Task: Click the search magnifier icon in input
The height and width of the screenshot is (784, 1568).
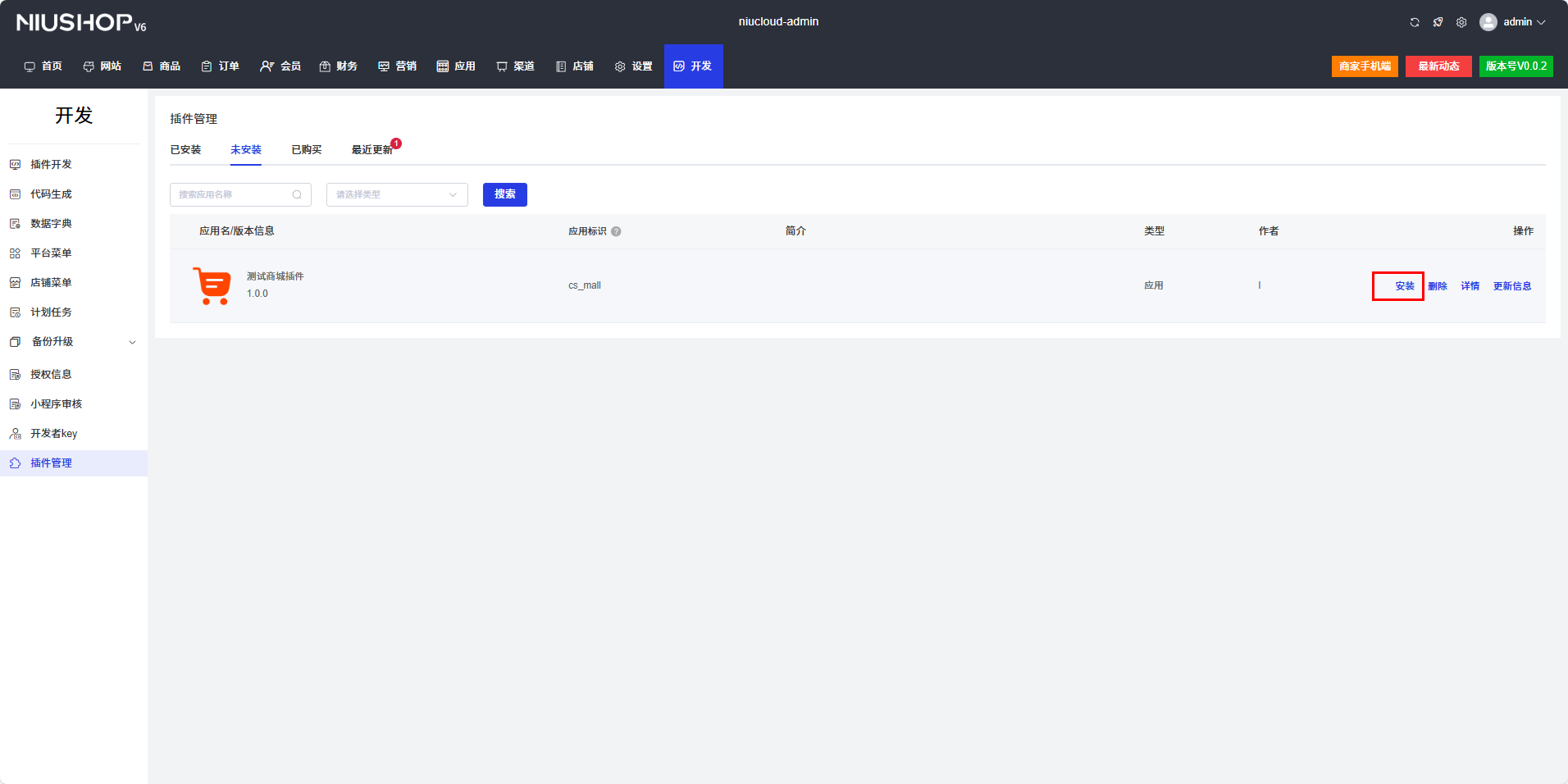Action: tap(297, 194)
